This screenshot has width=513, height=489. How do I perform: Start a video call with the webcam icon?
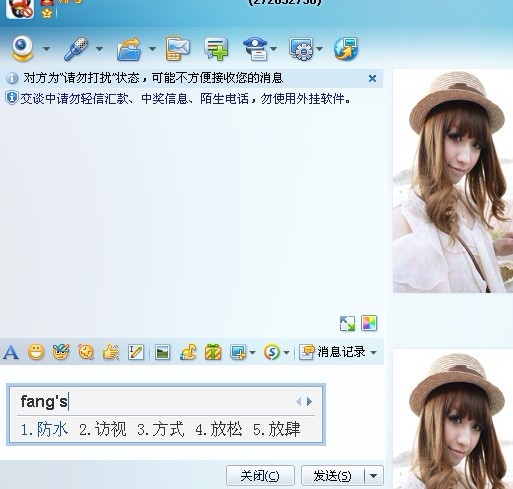click(x=22, y=49)
